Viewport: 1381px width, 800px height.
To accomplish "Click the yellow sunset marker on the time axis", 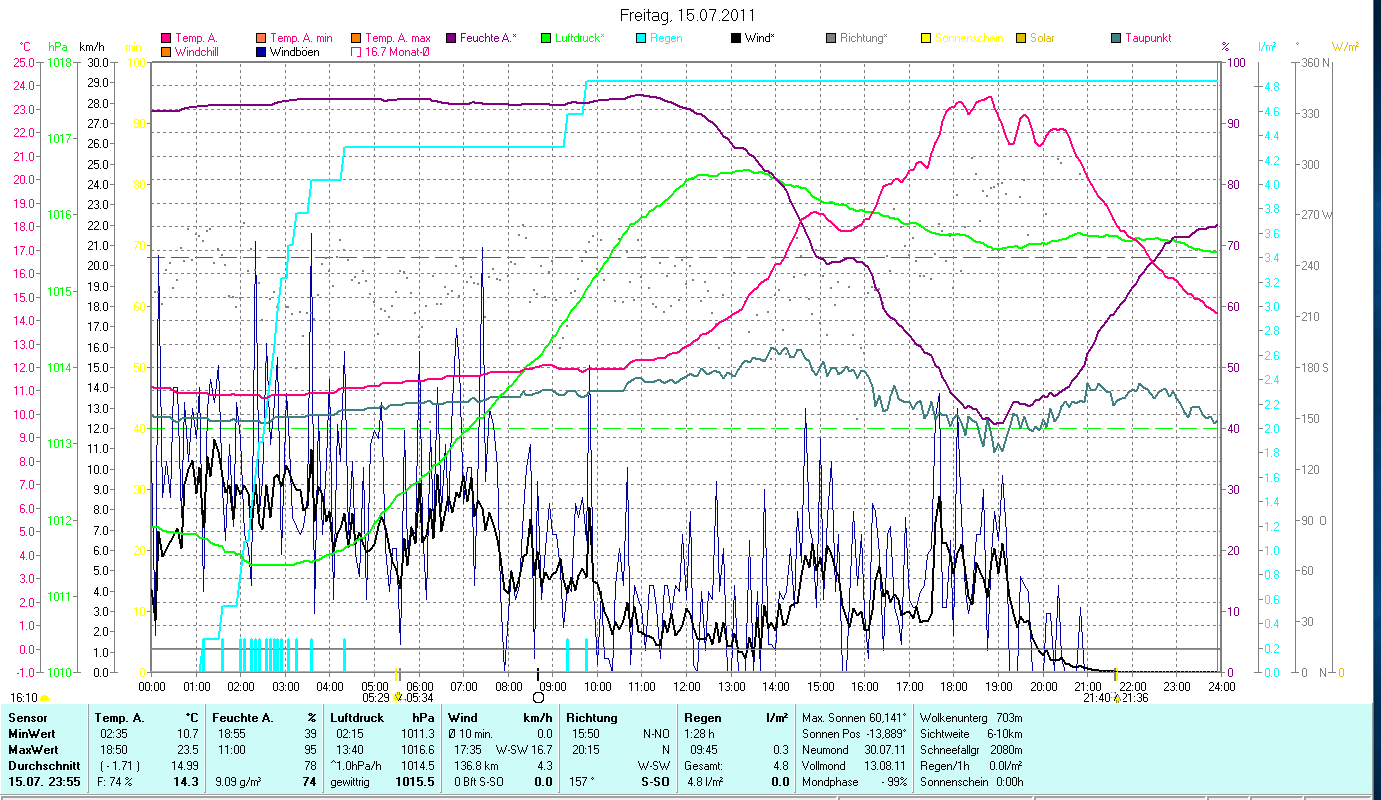I will coord(1116,675).
